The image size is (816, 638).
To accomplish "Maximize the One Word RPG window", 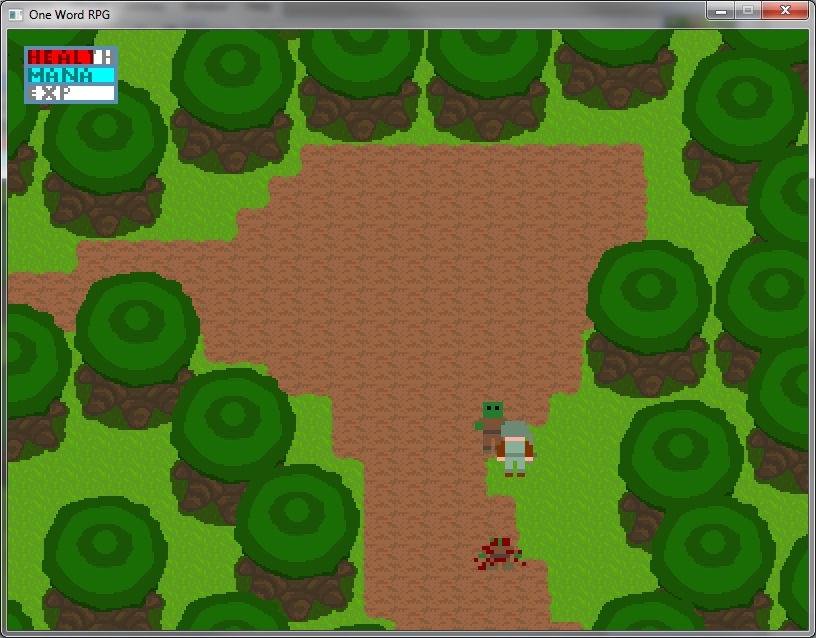I will (748, 11).
